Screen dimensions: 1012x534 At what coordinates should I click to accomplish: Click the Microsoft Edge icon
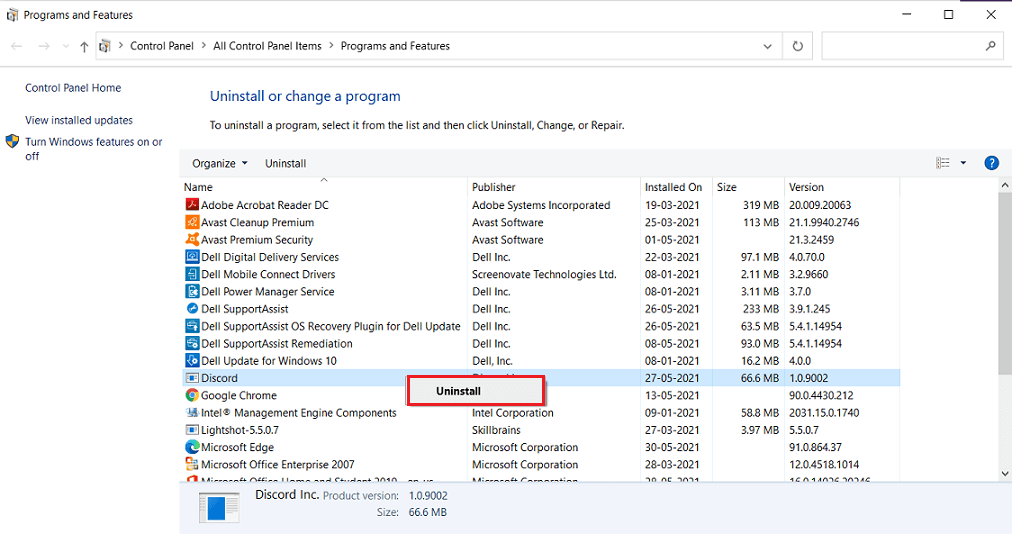point(192,447)
